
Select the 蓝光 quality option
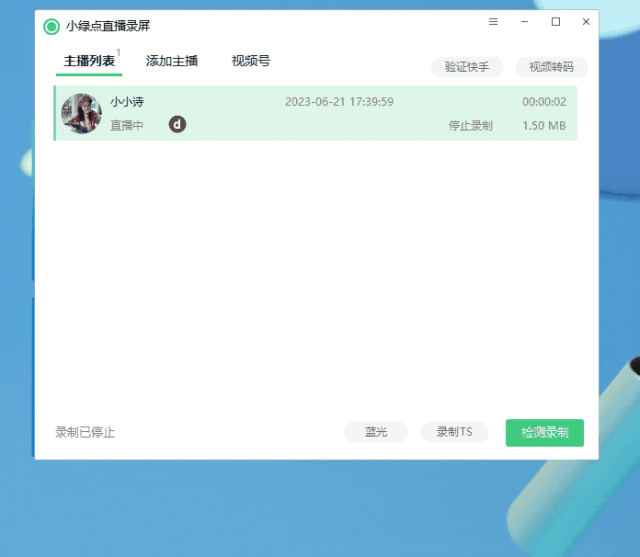coord(376,432)
